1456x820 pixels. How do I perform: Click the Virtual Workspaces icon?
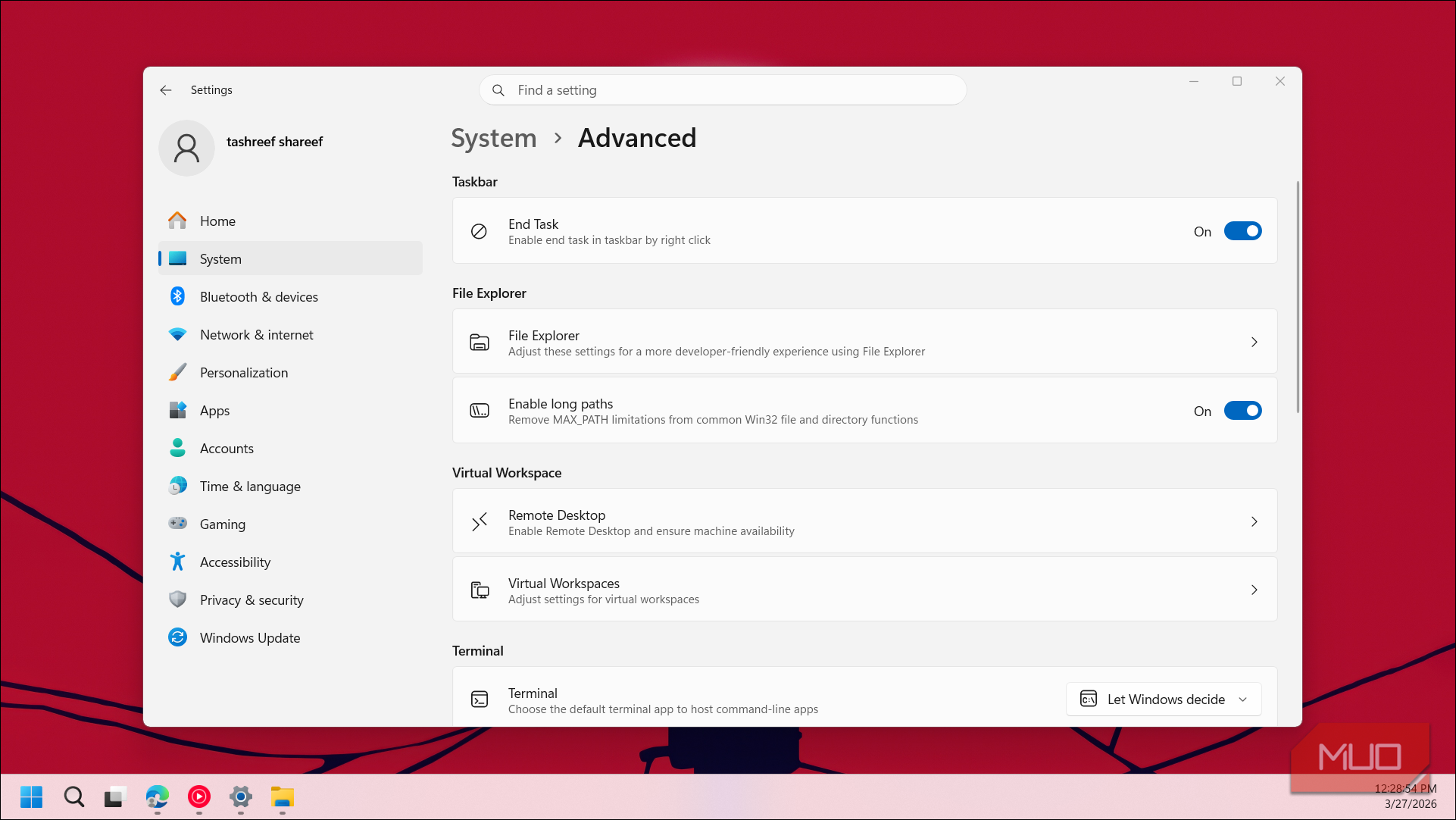pos(480,590)
